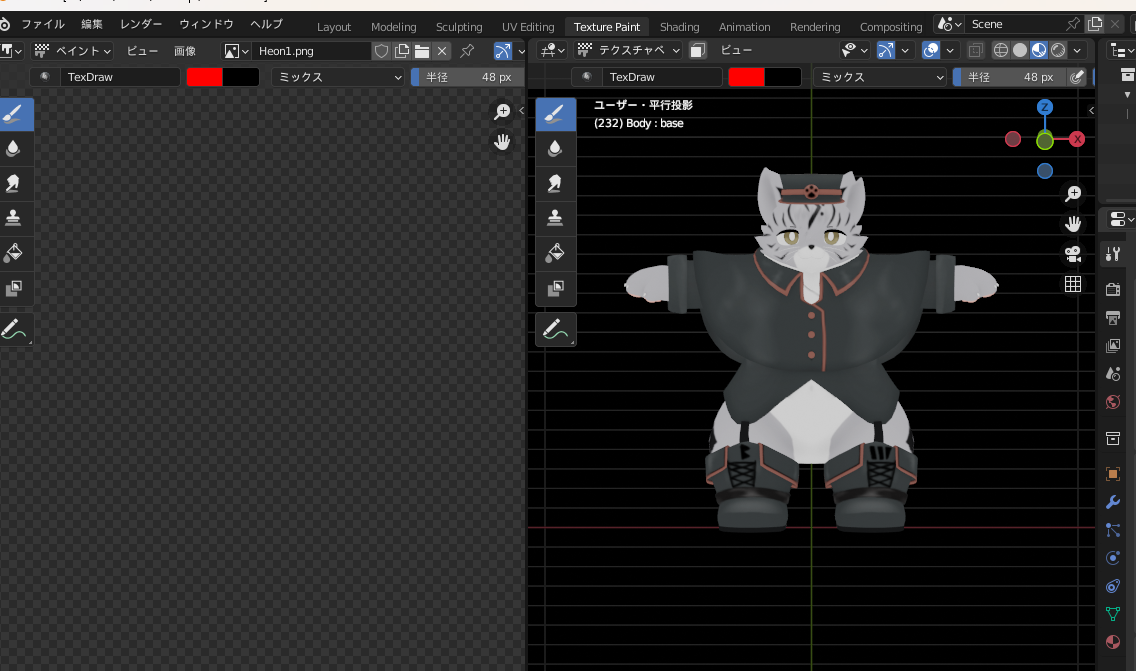Select the Annotate tool in the image editor
This screenshot has height=671, width=1136.
click(x=14, y=330)
